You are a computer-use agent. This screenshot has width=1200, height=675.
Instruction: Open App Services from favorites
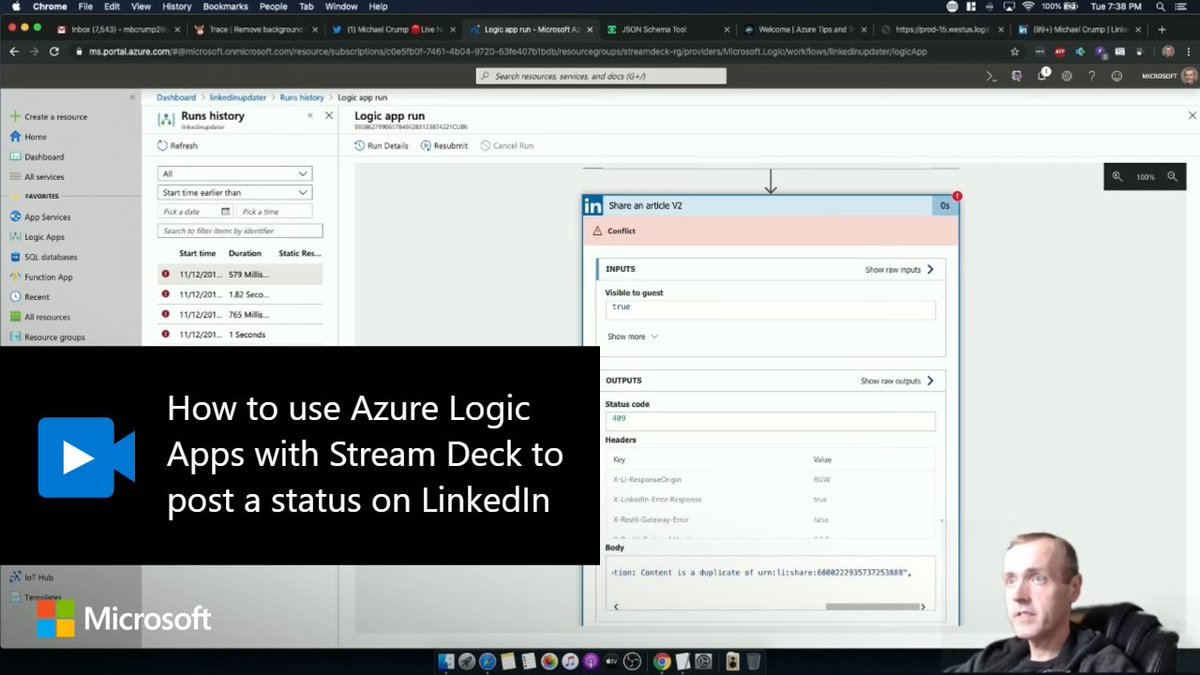tap(40, 217)
